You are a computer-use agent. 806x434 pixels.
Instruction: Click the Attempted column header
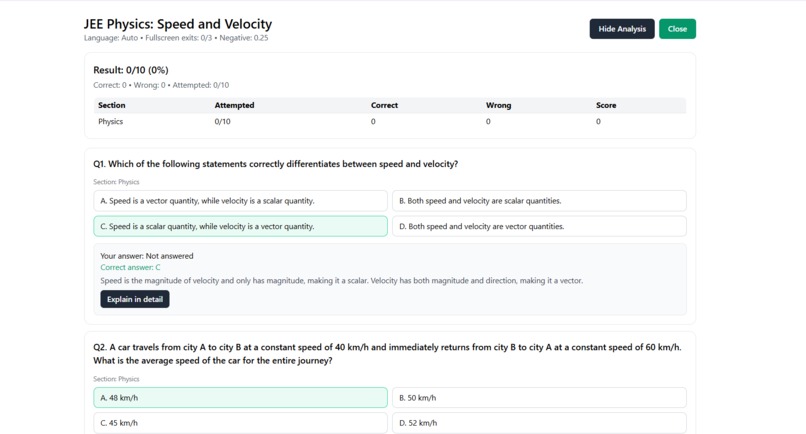[234, 105]
